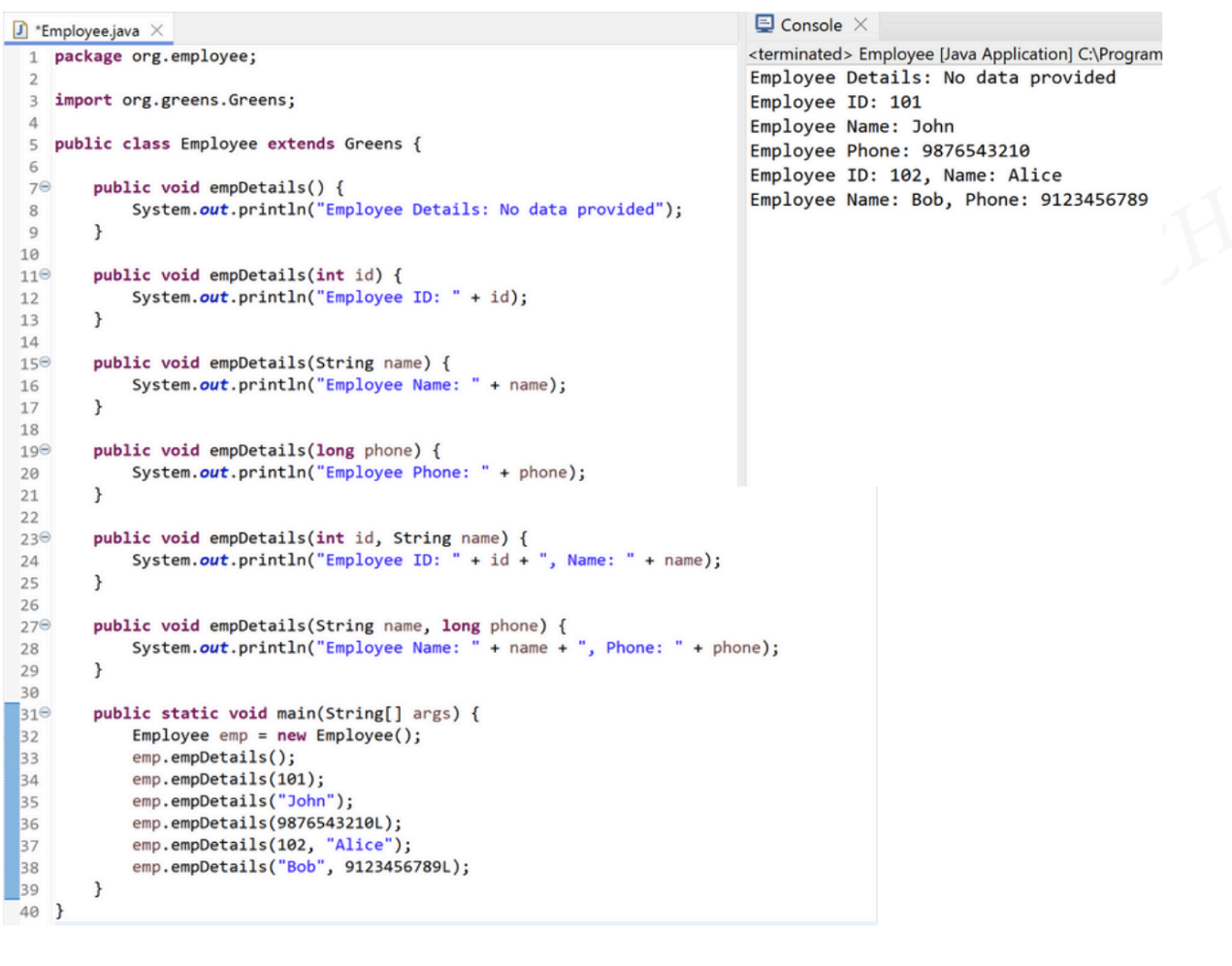
Task: Collapse the empDetails(String name, long phone) method
Action: [x=45, y=626]
